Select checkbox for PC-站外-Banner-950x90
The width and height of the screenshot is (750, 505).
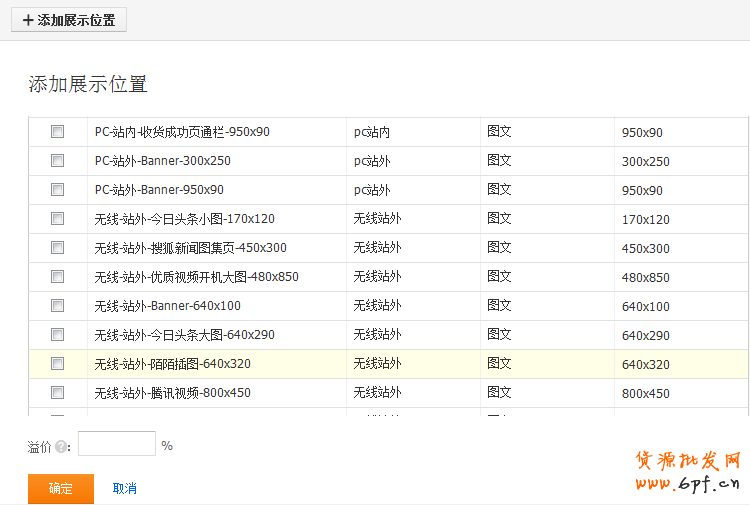pyautogui.click(x=57, y=190)
